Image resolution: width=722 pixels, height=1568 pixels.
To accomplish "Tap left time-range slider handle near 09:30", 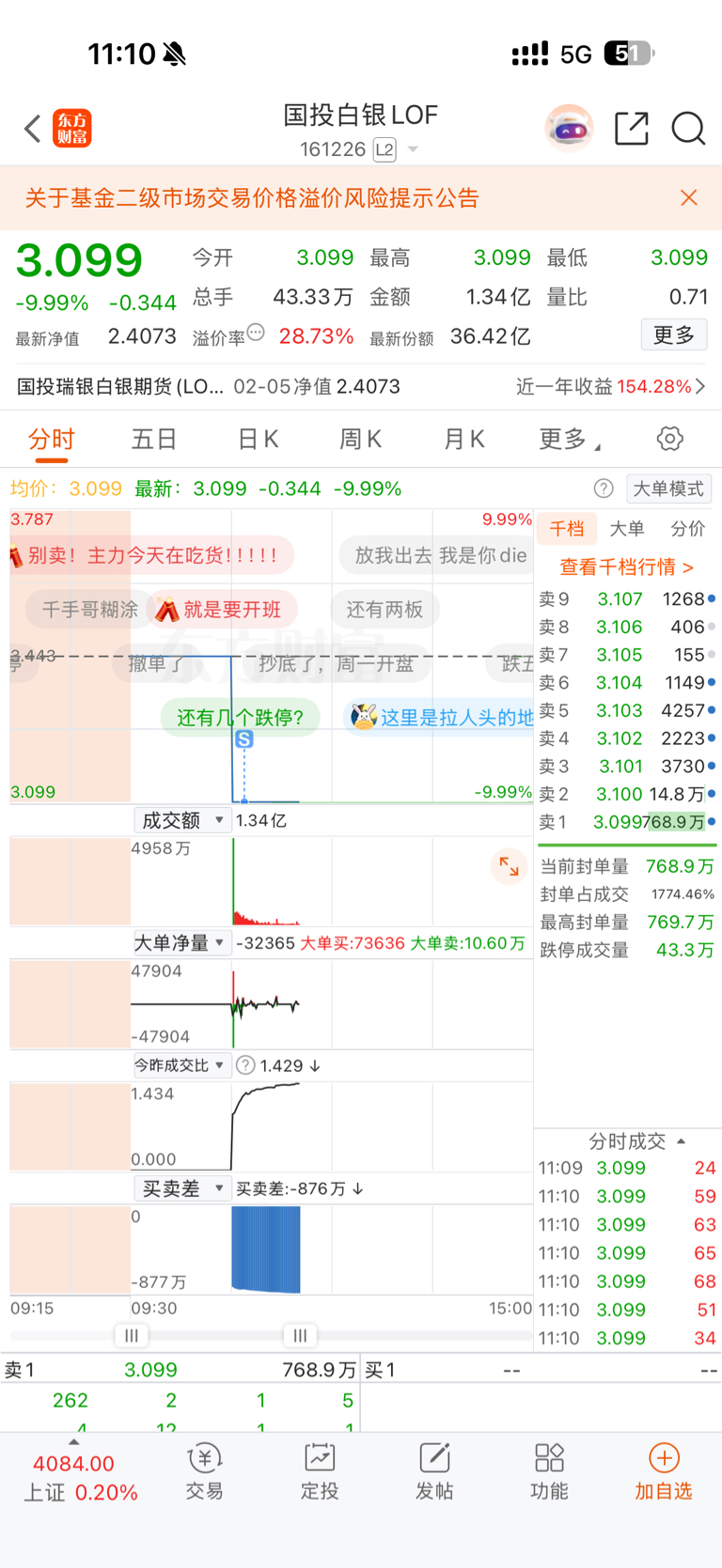I will click(131, 1335).
